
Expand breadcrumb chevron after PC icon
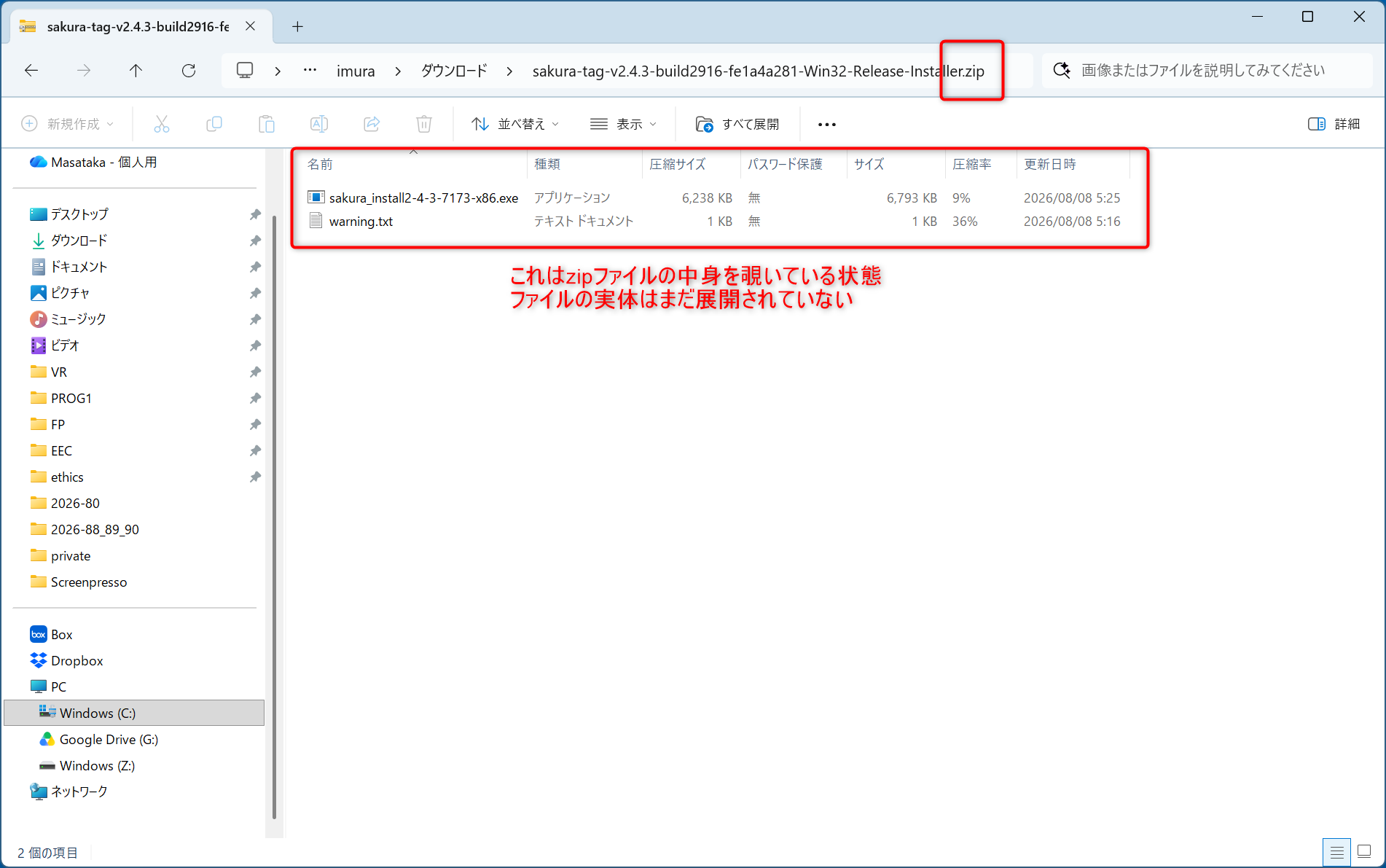(x=278, y=71)
